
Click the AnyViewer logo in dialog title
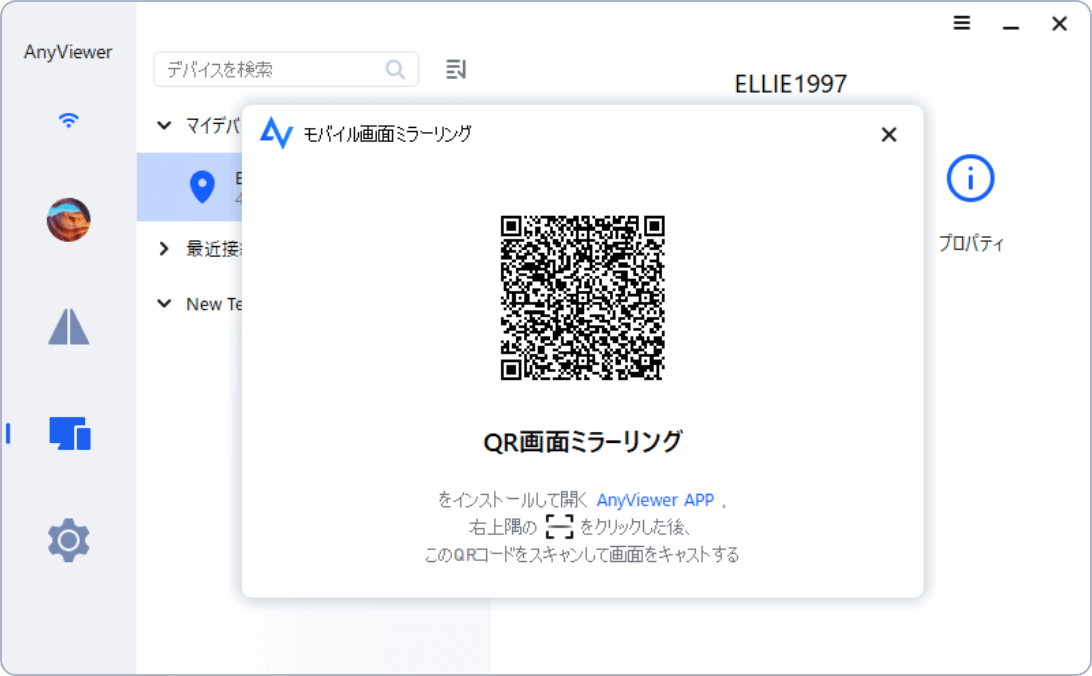(x=276, y=133)
